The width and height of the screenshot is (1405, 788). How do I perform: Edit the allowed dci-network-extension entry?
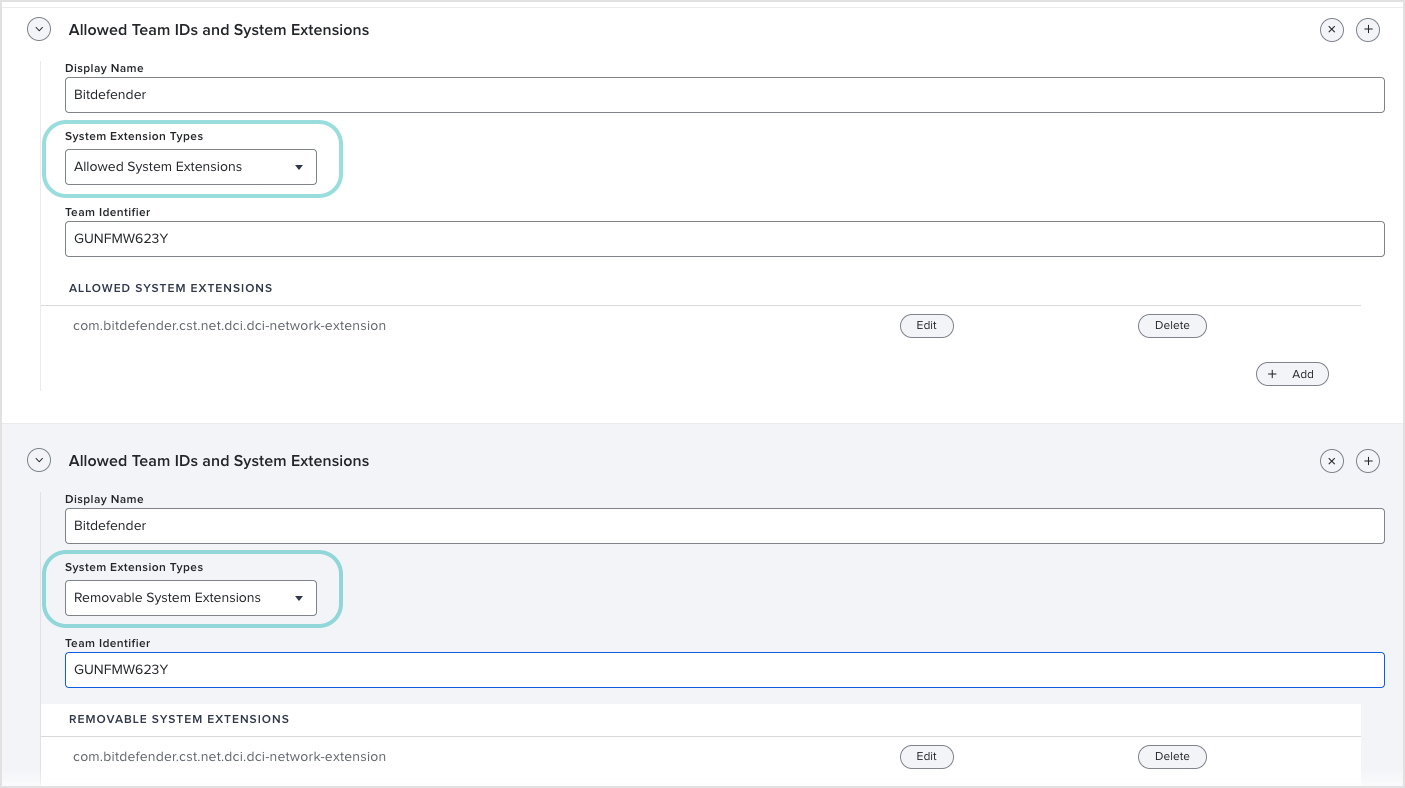pos(926,325)
